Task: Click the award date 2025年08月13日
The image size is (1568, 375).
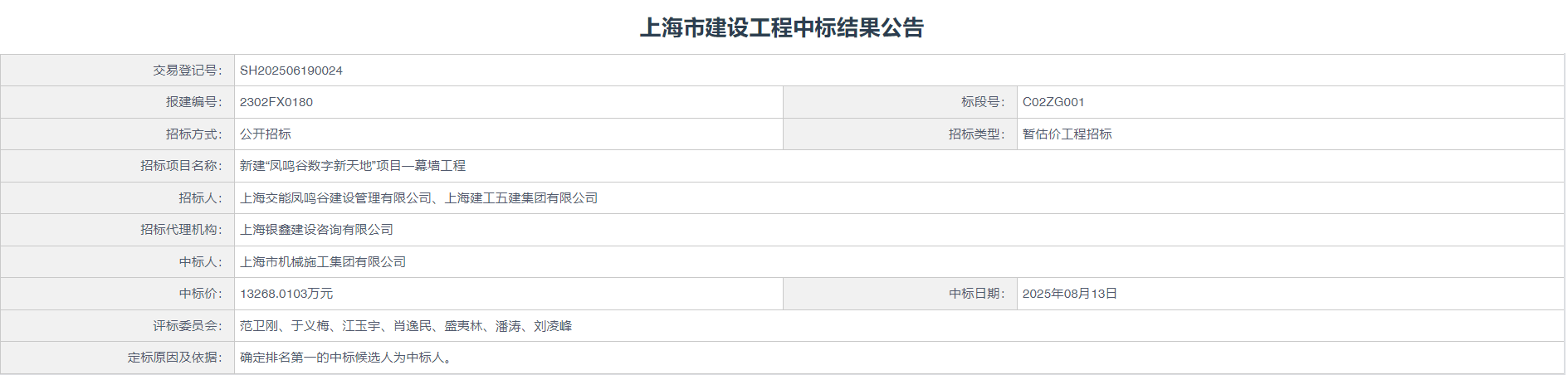Action: point(1069,294)
